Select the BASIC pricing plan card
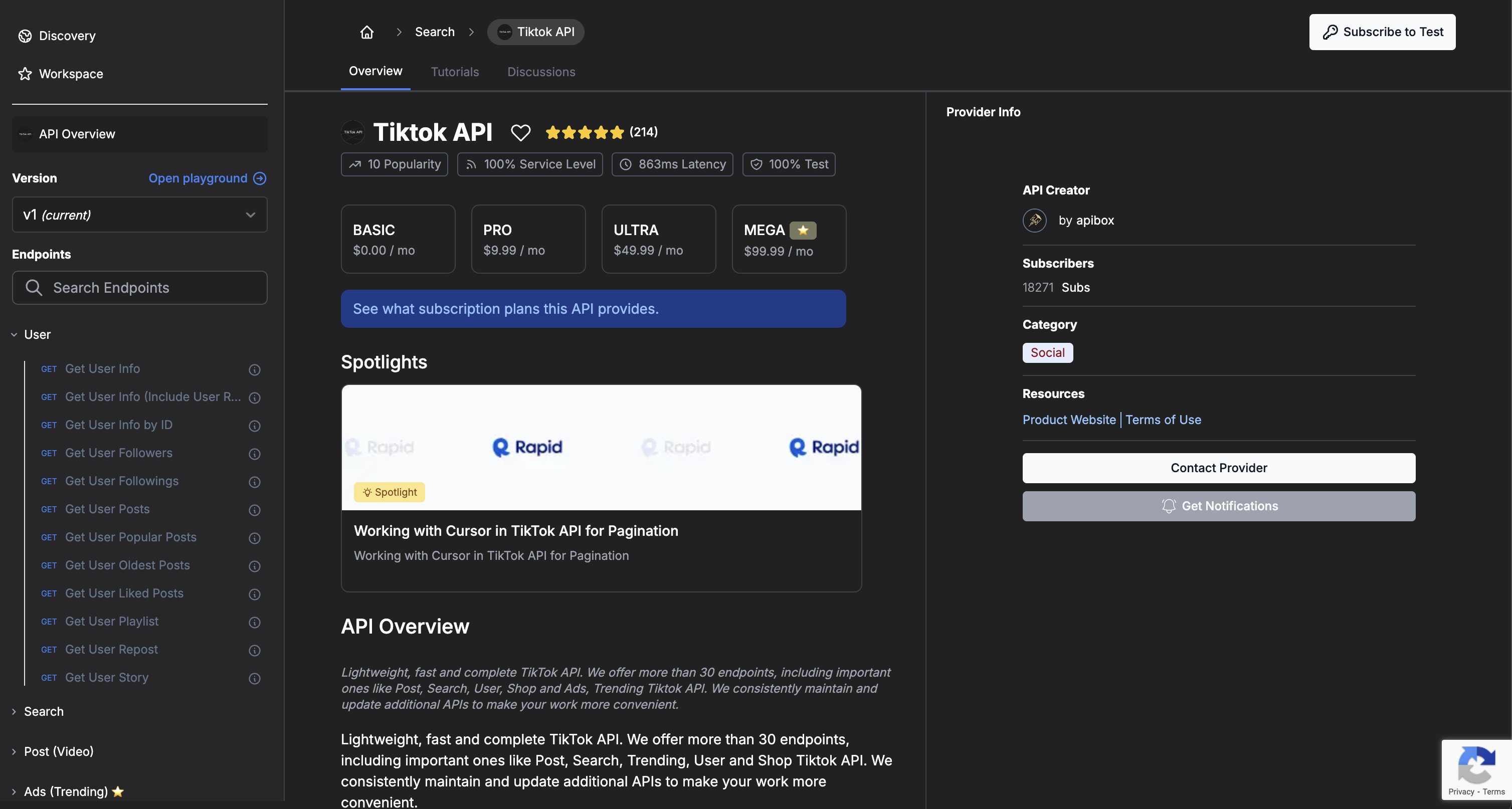This screenshot has width=1512, height=809. 398,240
